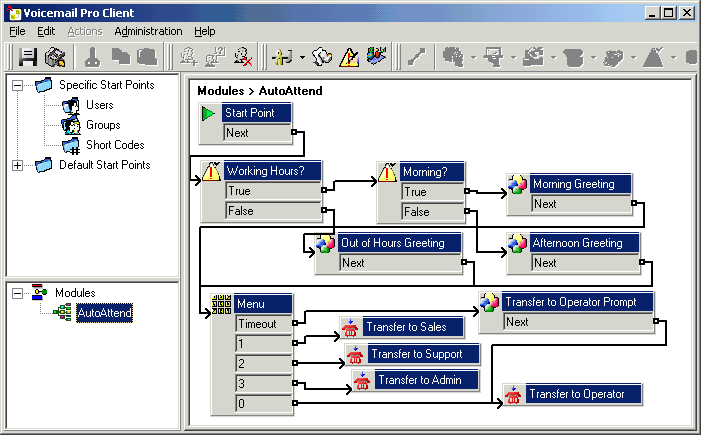This screenshot has height=435, width=701.
Task: Select Users in the start points tree
Action: 100,105
